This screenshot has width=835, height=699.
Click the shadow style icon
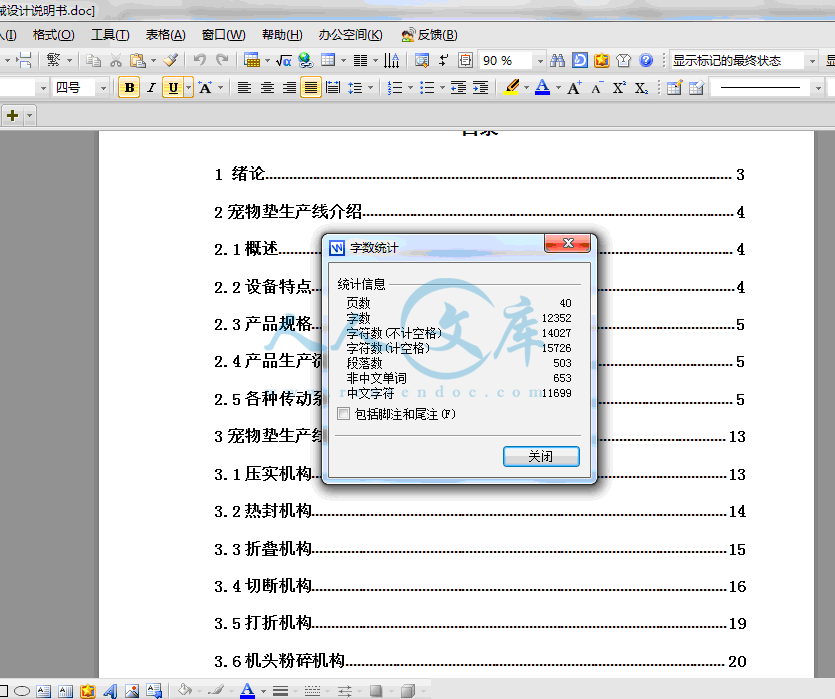pos(376,691)
